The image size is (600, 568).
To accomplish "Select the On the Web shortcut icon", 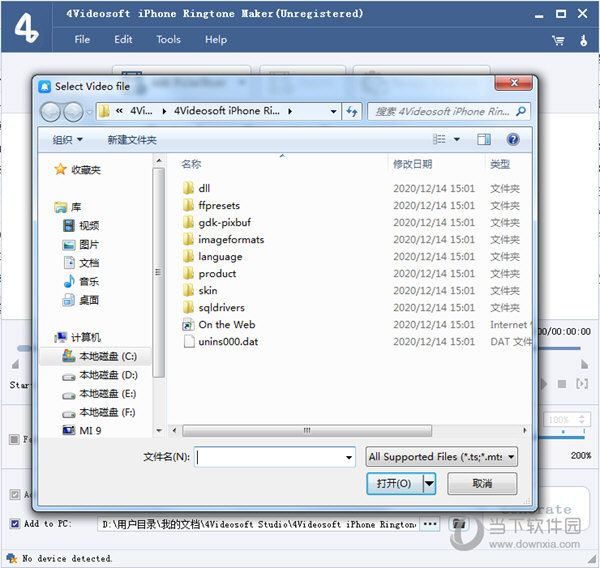I will pos(188,325).
